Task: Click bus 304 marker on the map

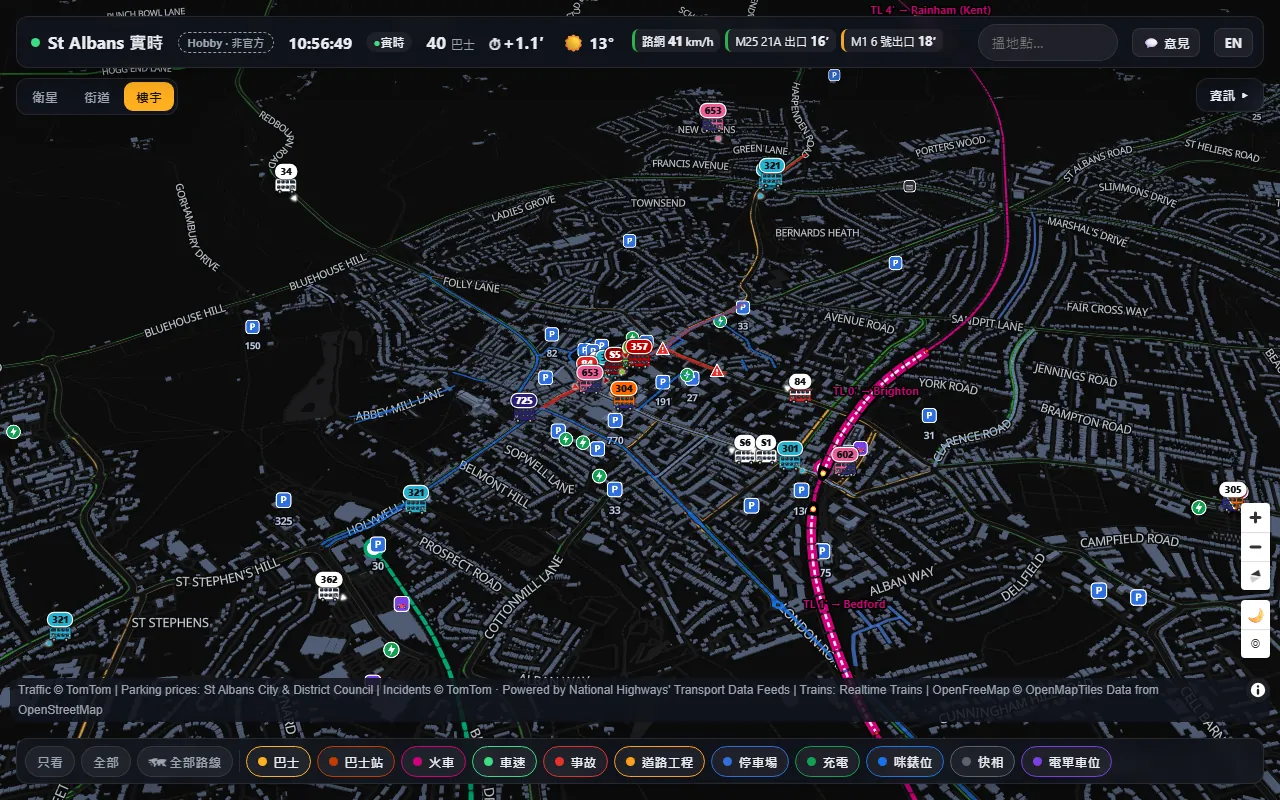Action: 624,393
